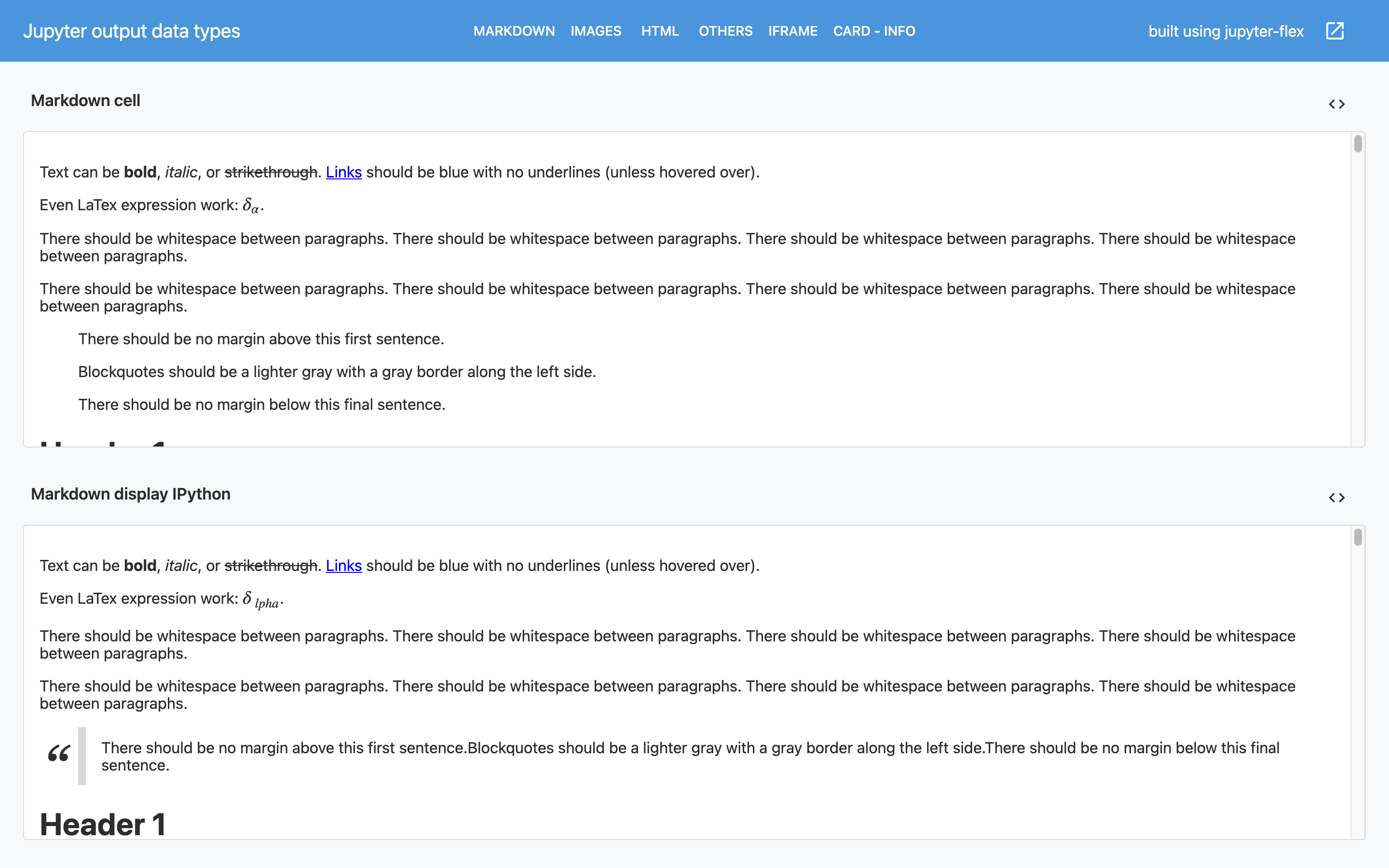
Task: Follow the Links hyperlink in Markdown cell
Action: click(x=343, y=172)
